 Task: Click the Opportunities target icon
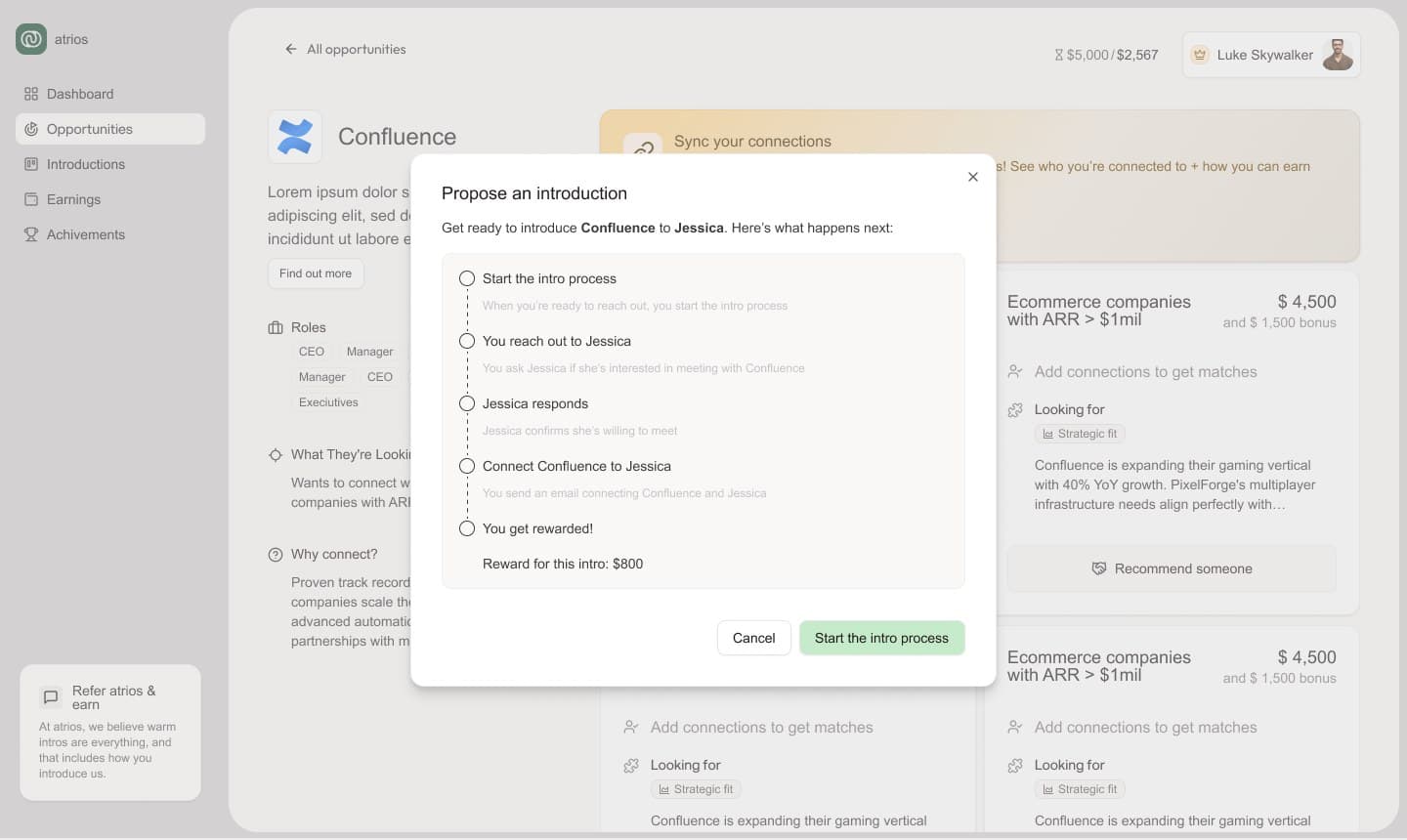(x=31, y=129)
